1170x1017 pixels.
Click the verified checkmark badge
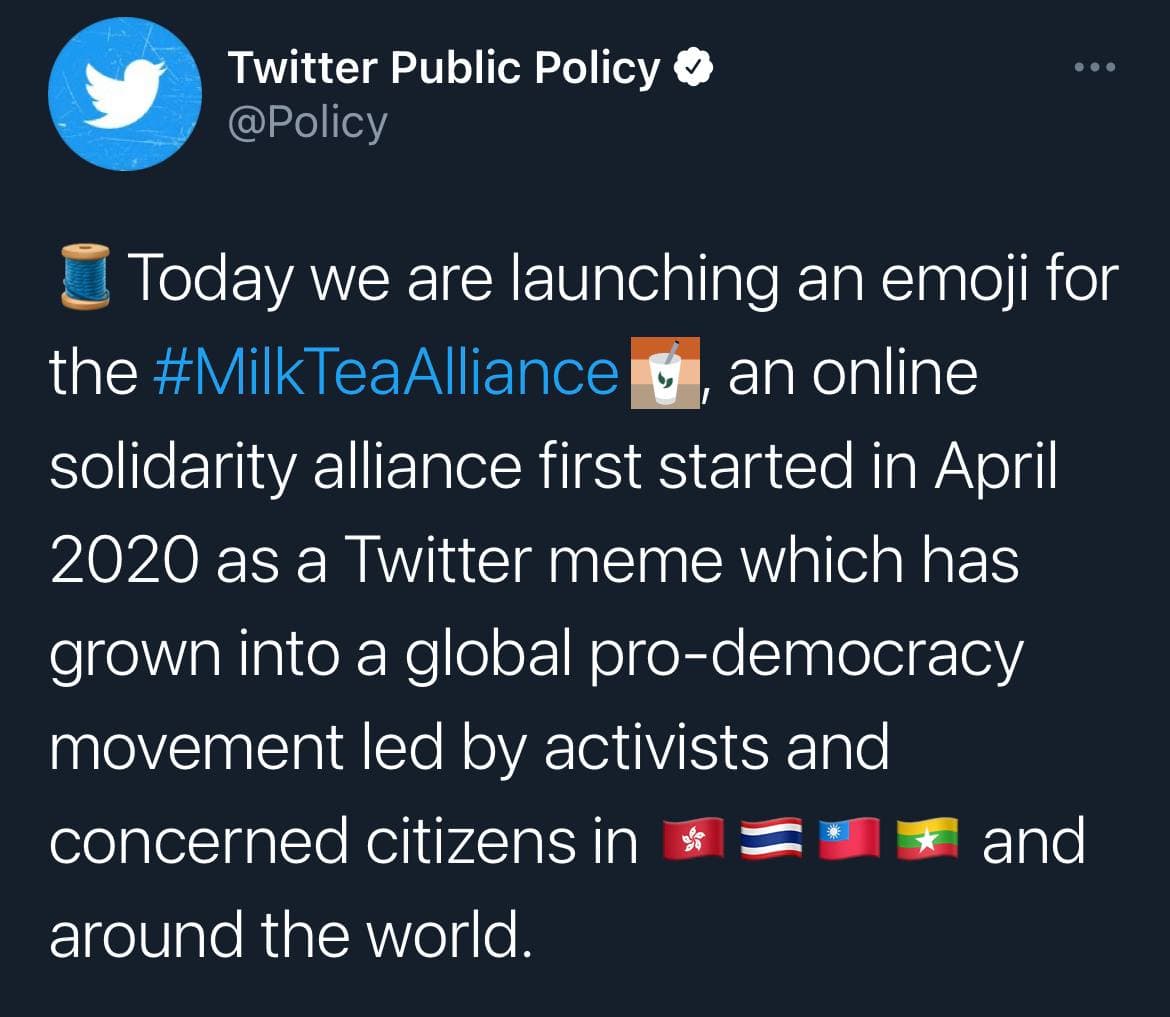693,66
